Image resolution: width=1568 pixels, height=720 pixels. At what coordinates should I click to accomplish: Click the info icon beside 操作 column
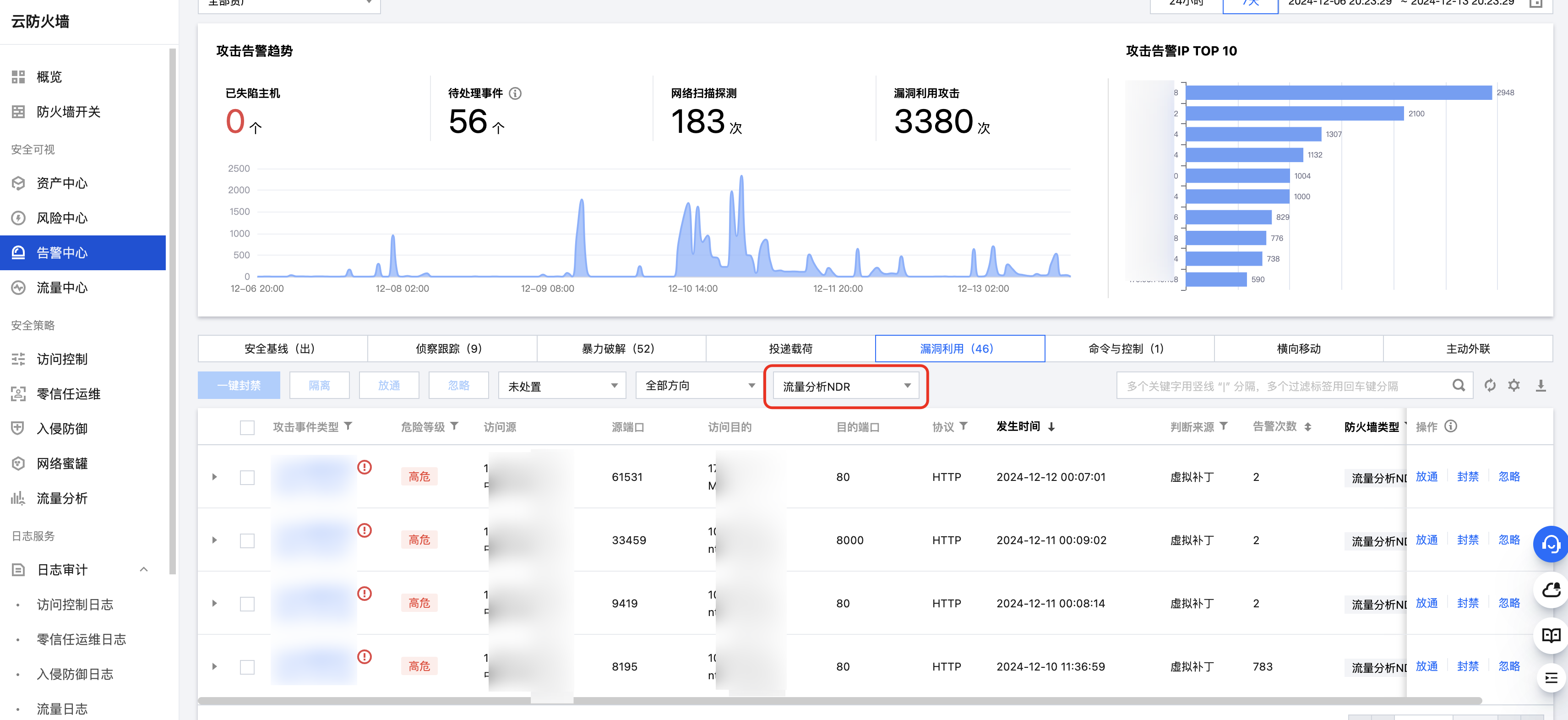point(1450,426)
